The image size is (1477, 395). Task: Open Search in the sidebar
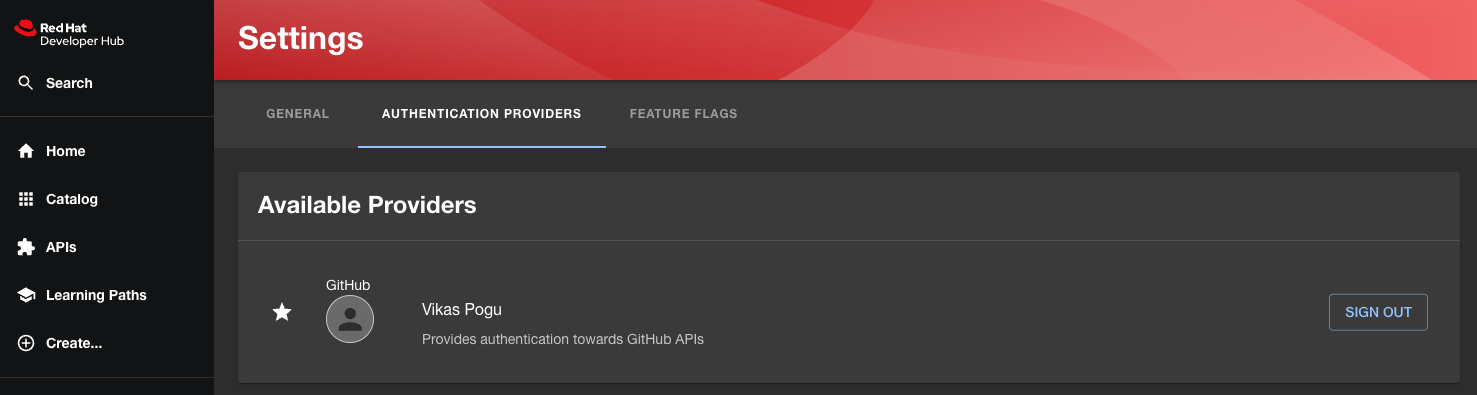click(107, 83)
